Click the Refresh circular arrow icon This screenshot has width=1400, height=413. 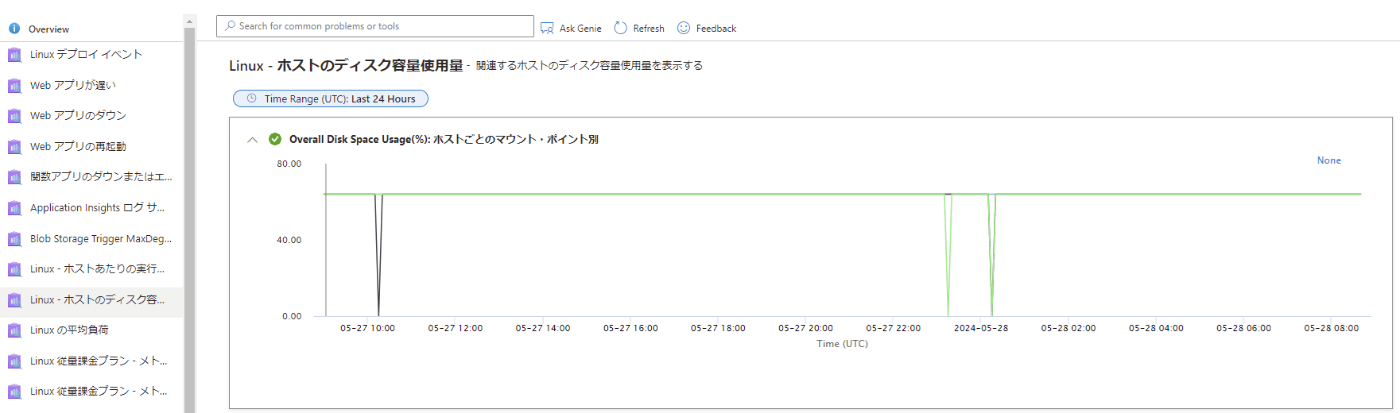coord(620,28)
